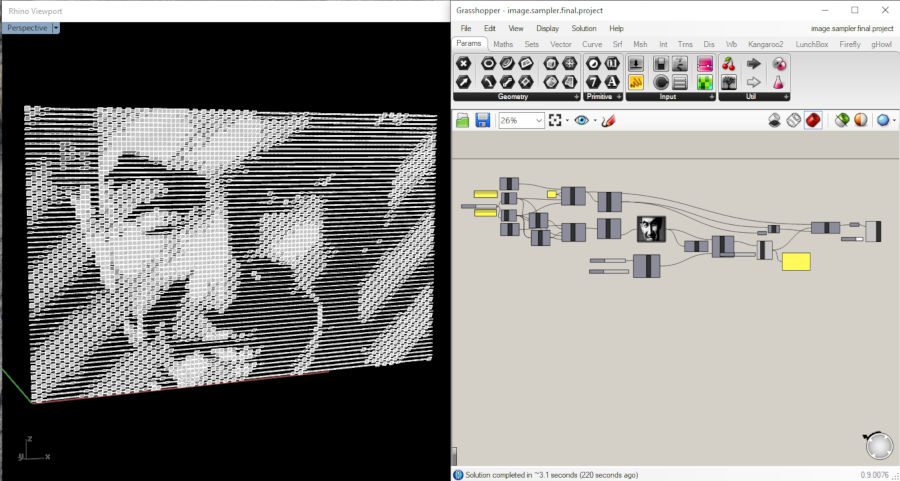Pick the floppy-disk icon in the Input panel
Image resolution: width=900 pixels, height=481 pixels.
(661, 64)
